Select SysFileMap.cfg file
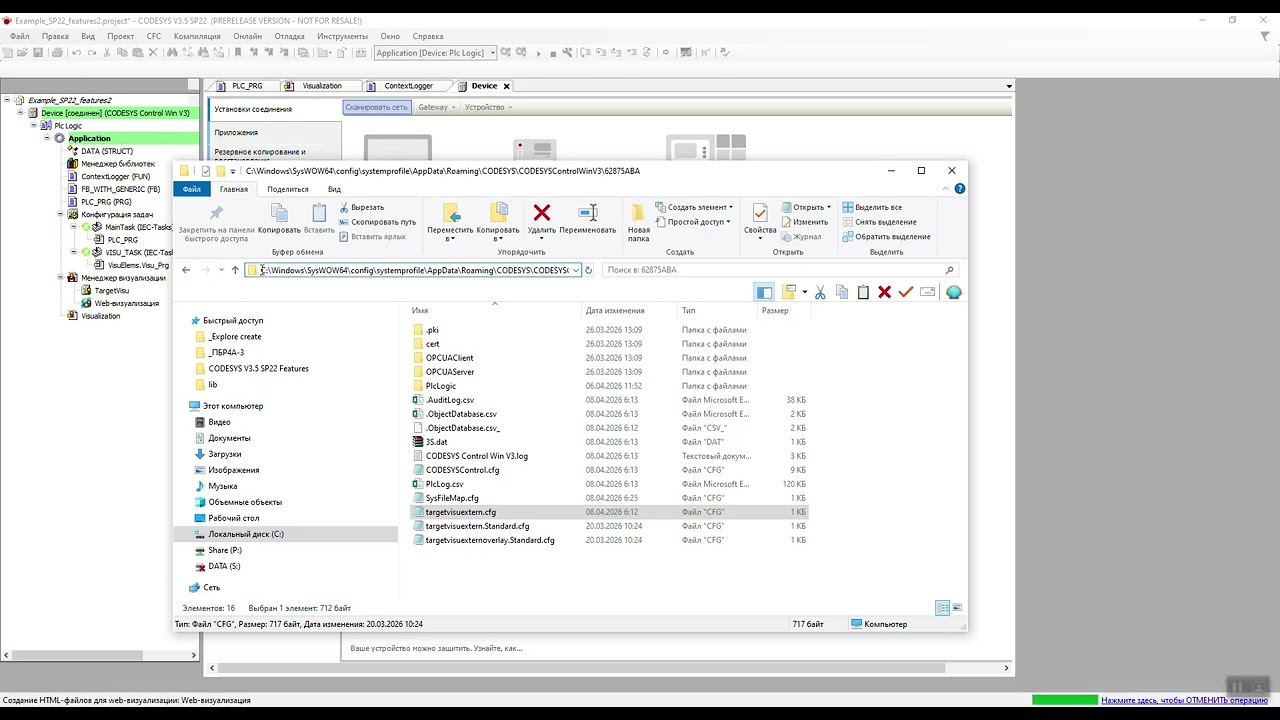The height and width of the screenshot is (720, 1280). click(x=452, y=498)
